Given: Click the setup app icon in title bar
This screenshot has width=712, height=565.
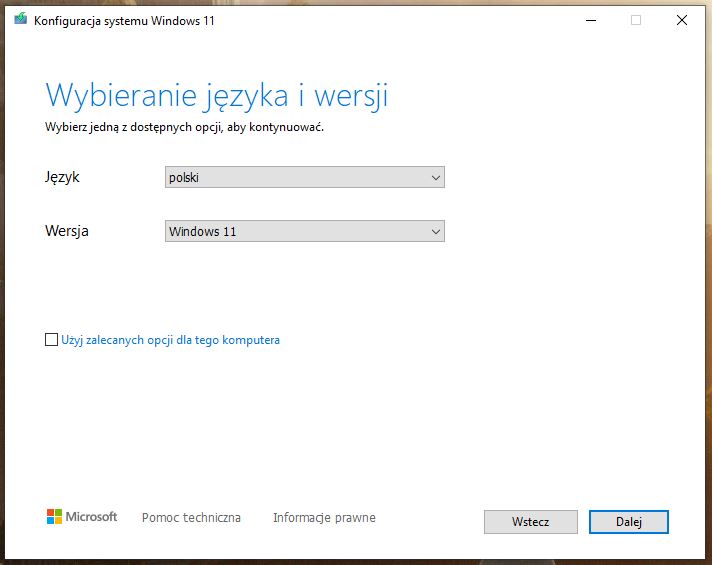Looking at the screenshot, I should point(20,20).
